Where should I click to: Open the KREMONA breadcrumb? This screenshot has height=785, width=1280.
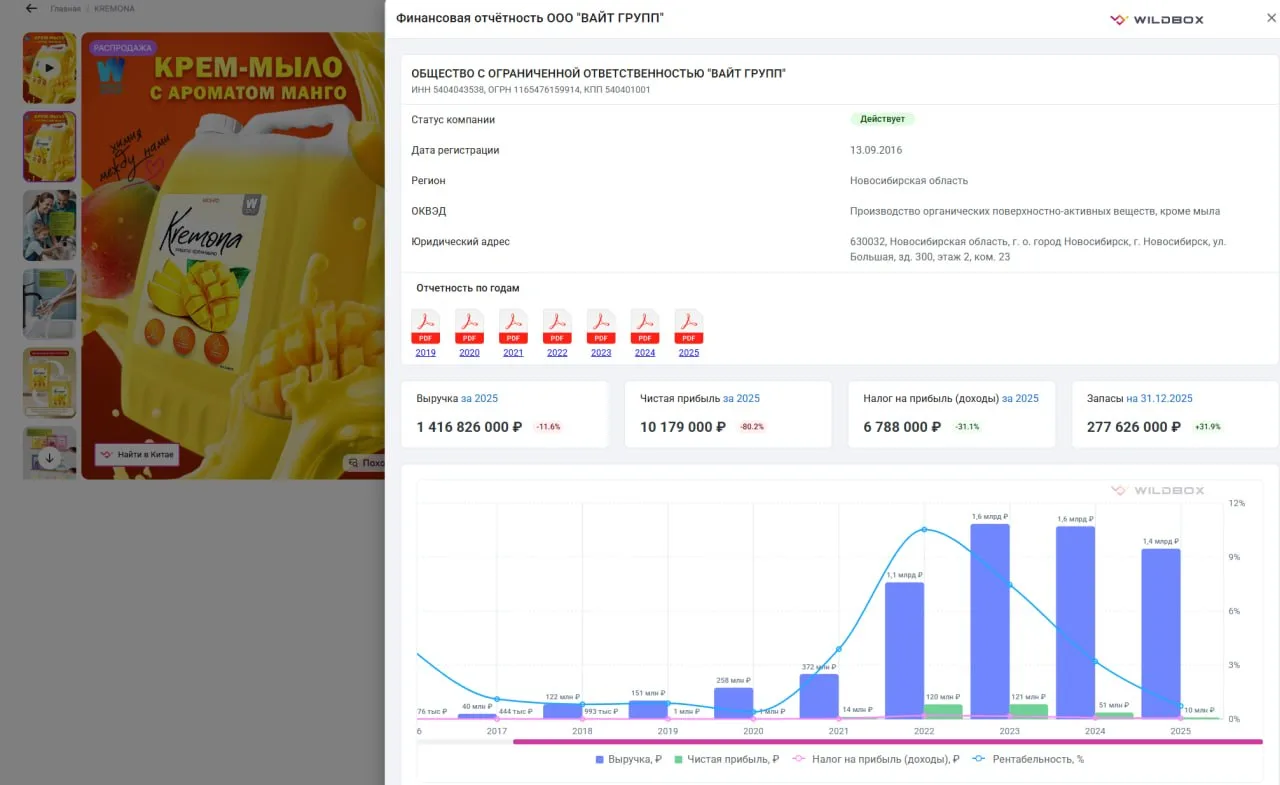pos(114,9)
